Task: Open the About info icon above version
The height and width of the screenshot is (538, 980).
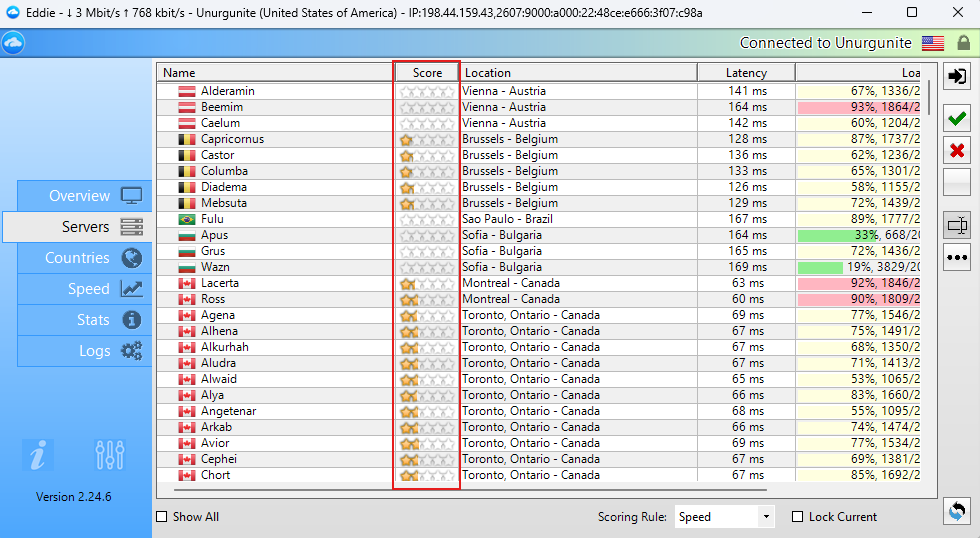Action: pyautogui.click(x=38, y=454)
